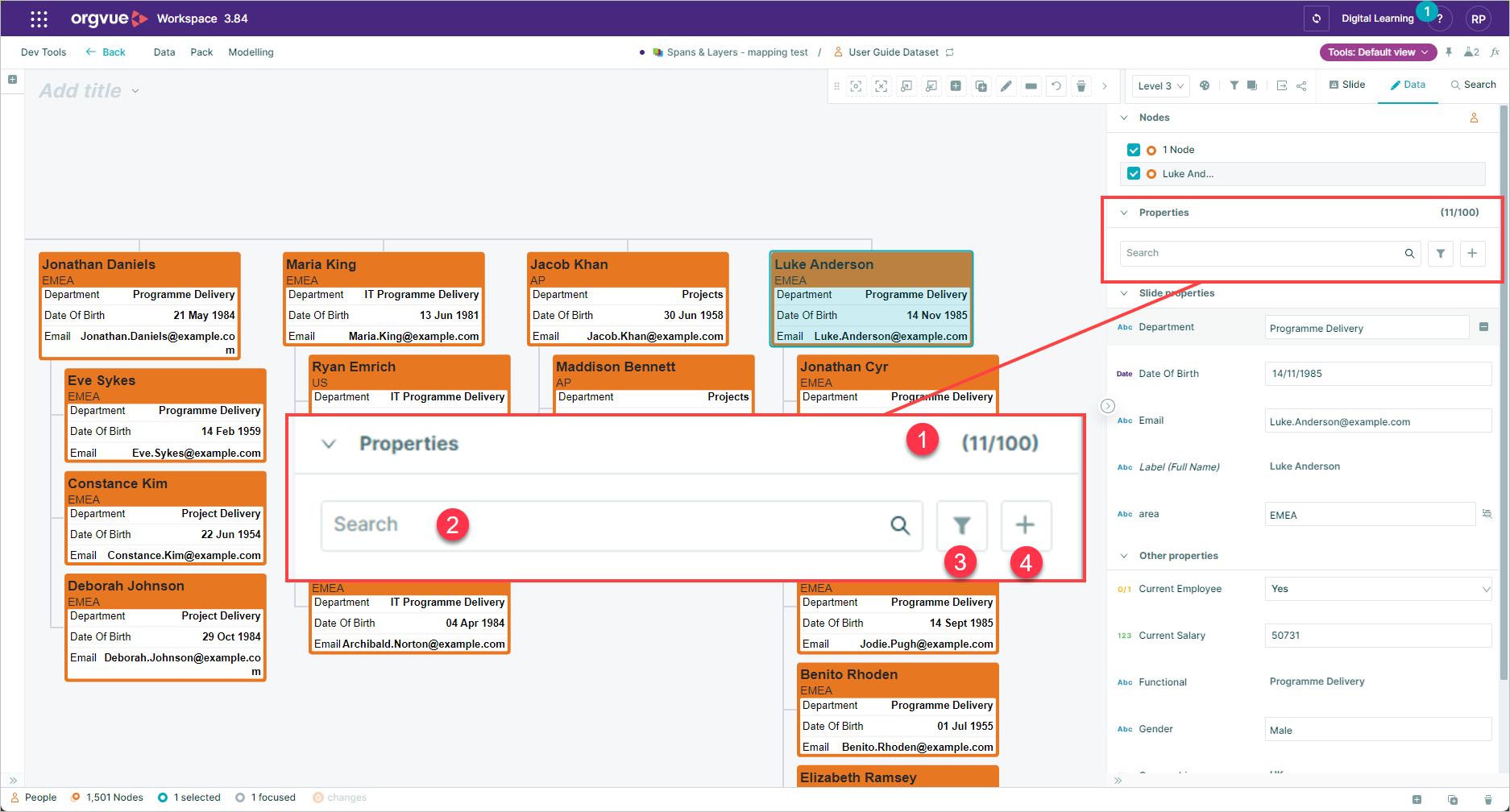Switch to the Search tab
Screen dimensions: 1510x812
pyautogui.click(x=1473, y=85)
